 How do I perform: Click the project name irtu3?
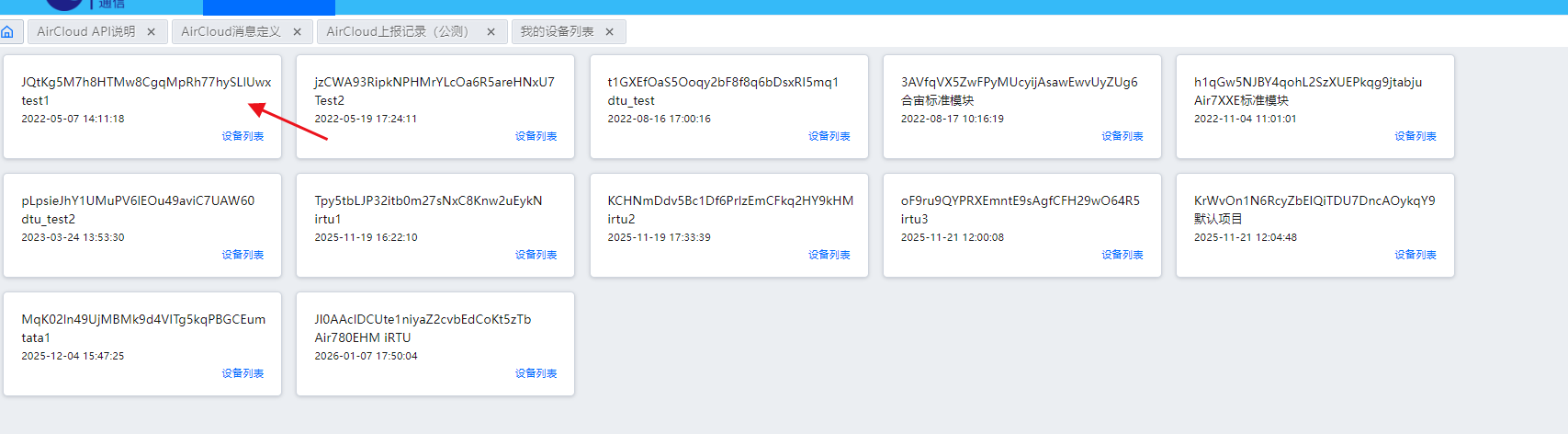pos(914,219)
